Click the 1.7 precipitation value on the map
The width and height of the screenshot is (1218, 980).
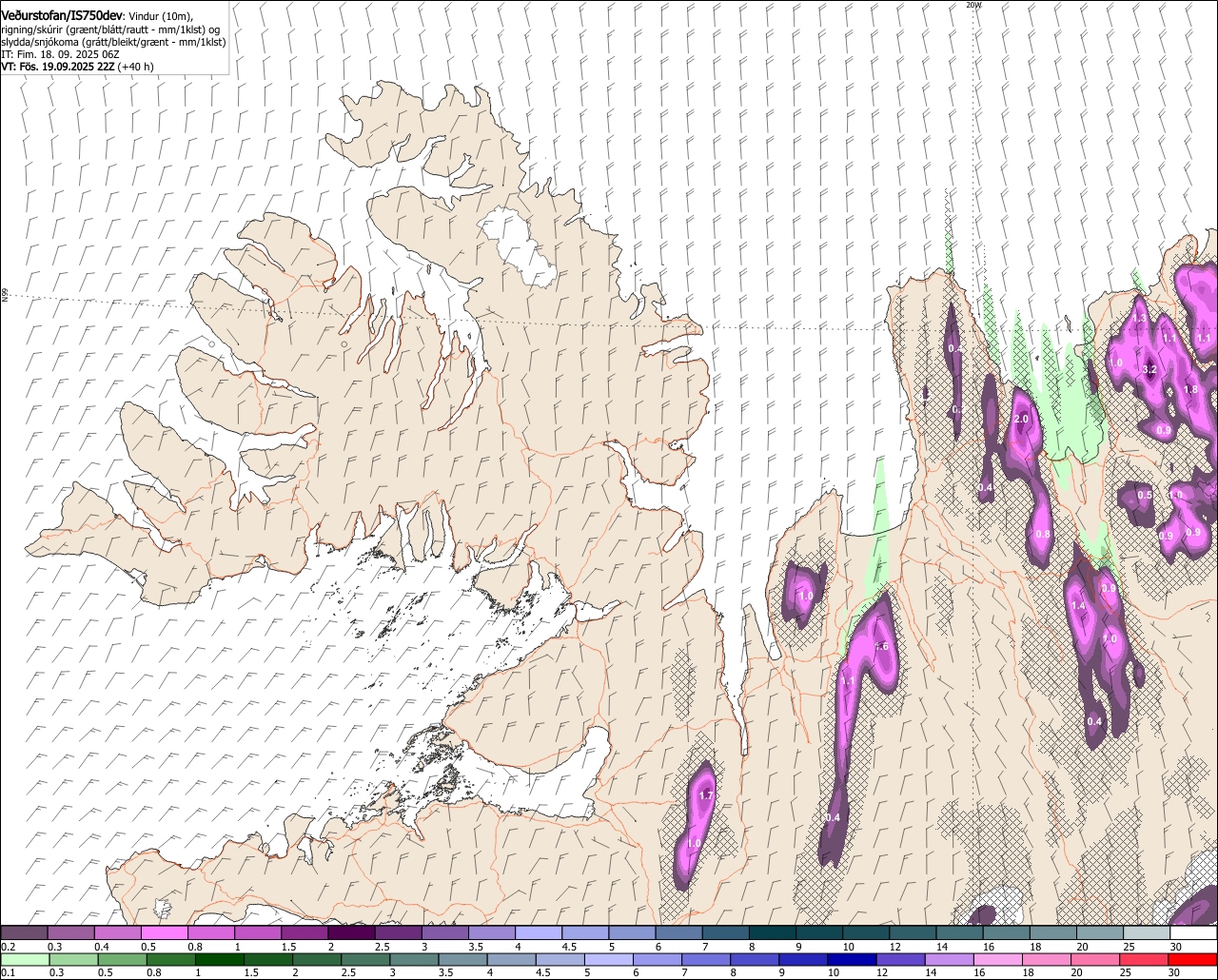706,795
